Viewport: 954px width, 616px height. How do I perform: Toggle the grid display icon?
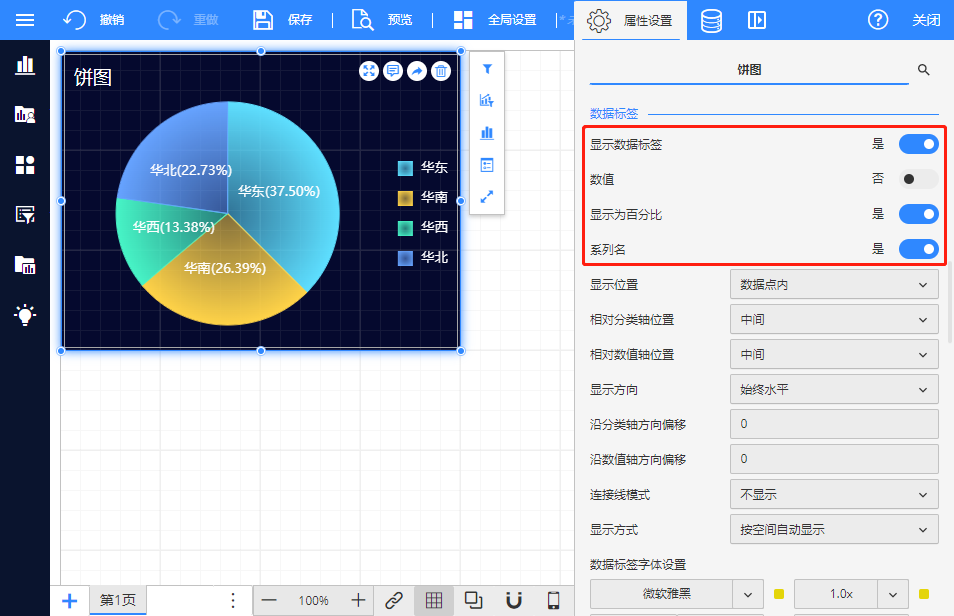(434, 600)
